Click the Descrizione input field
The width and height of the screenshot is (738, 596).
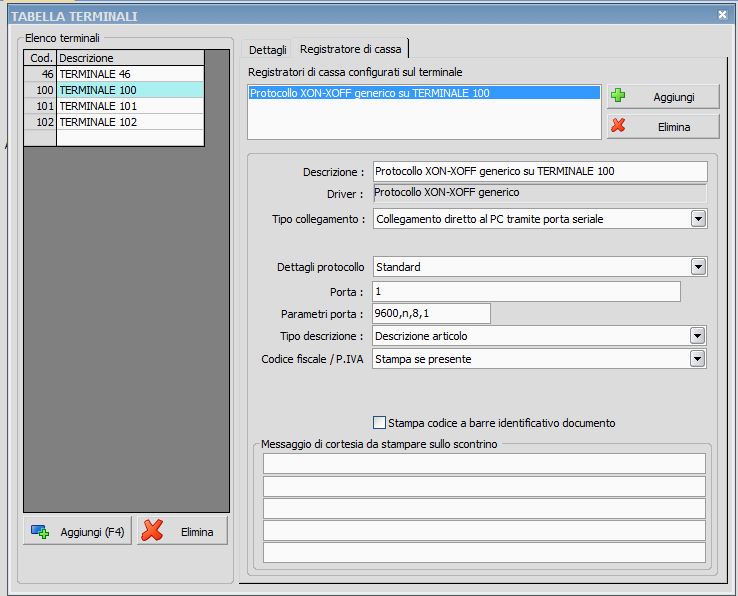pyautogui.click(x=540, y=171)
